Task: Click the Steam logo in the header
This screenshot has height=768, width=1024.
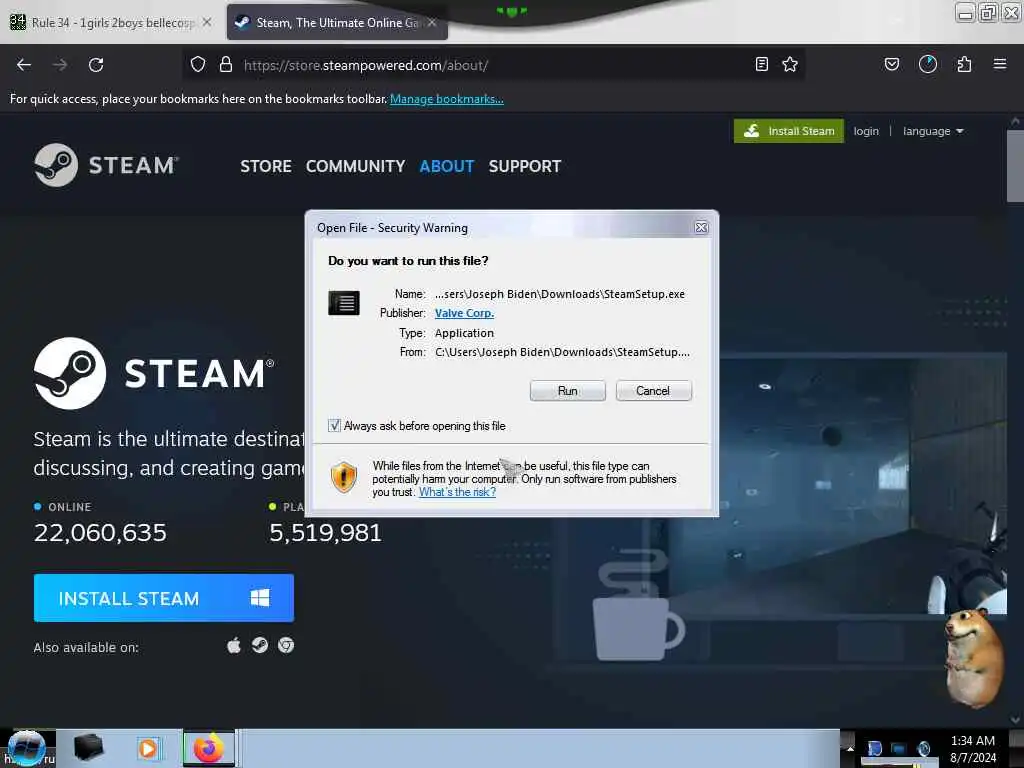Action: pyautogui.click(x=106, y=165)
